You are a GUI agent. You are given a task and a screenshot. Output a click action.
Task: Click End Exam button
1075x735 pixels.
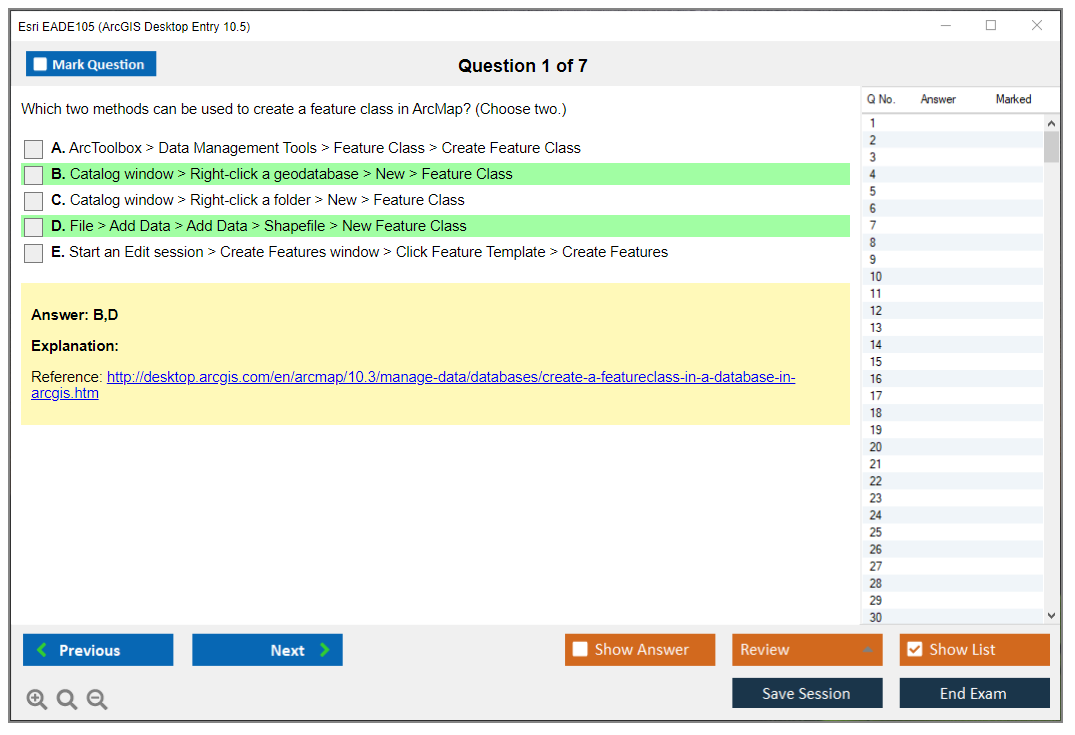974,693
